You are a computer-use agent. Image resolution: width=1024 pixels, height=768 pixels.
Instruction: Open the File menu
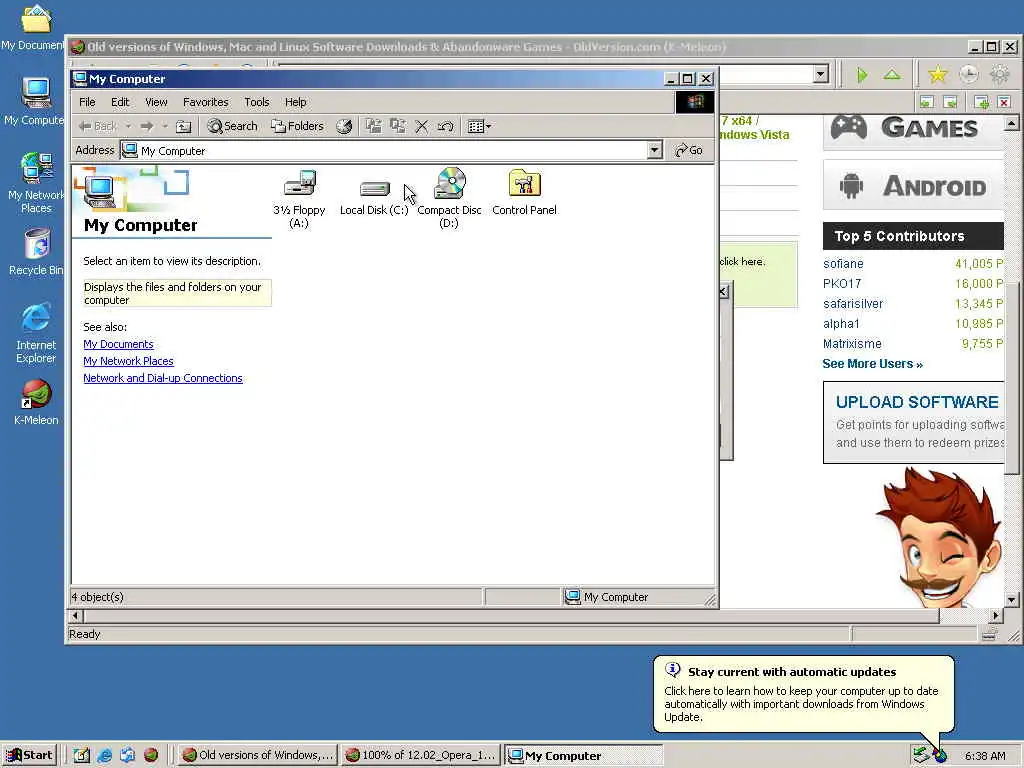(87, 102)
